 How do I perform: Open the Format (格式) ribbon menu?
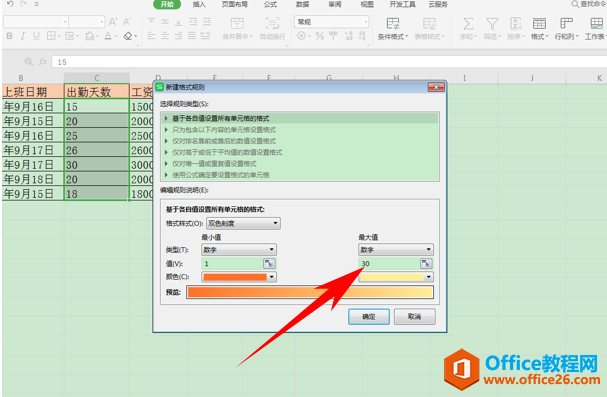point(539,28)
